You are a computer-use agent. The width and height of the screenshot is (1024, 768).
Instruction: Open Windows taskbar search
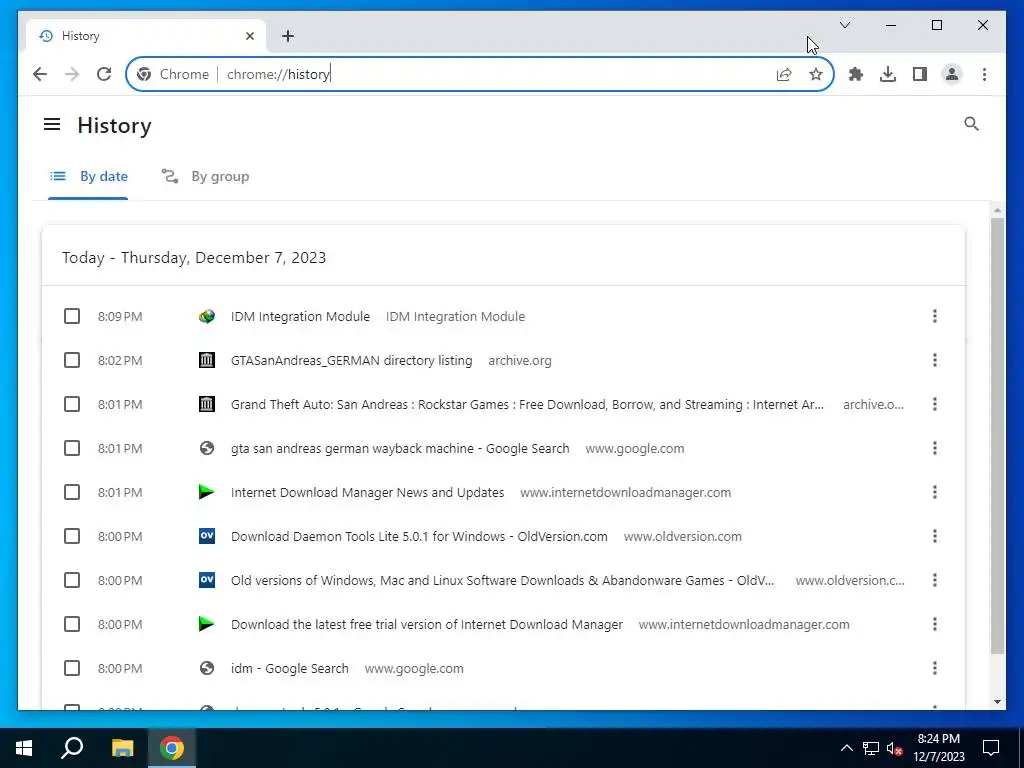point(72,748)
